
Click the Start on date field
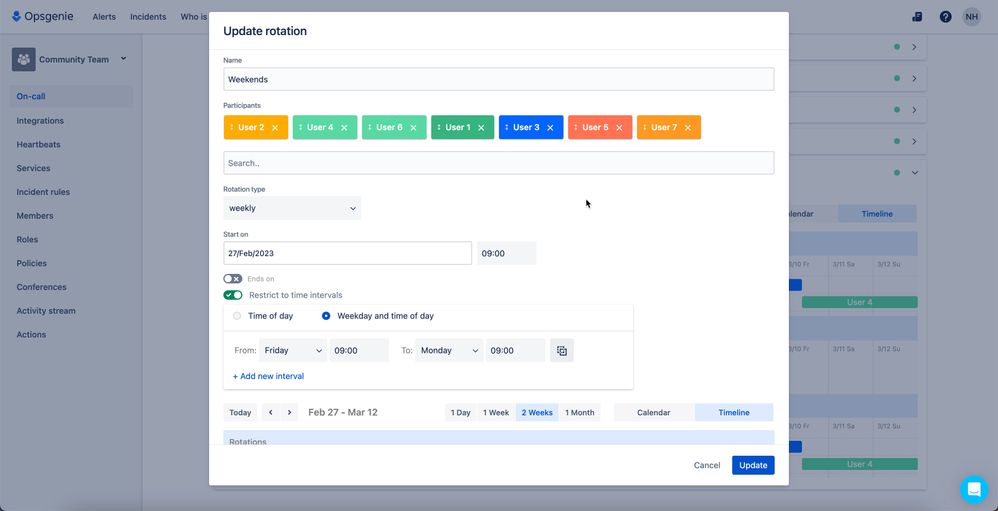(x=348, y=253)
